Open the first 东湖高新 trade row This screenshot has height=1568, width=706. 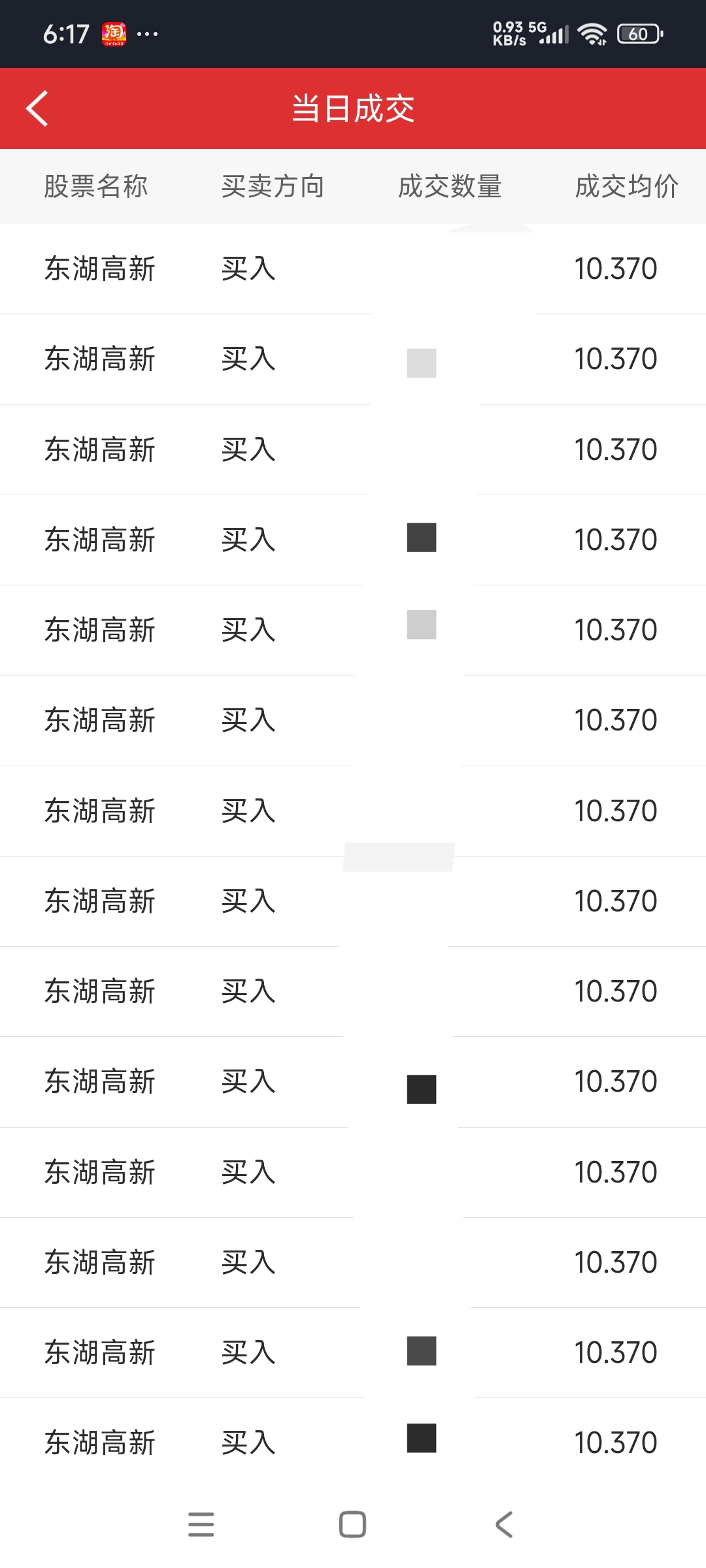[x=353, y=269]
